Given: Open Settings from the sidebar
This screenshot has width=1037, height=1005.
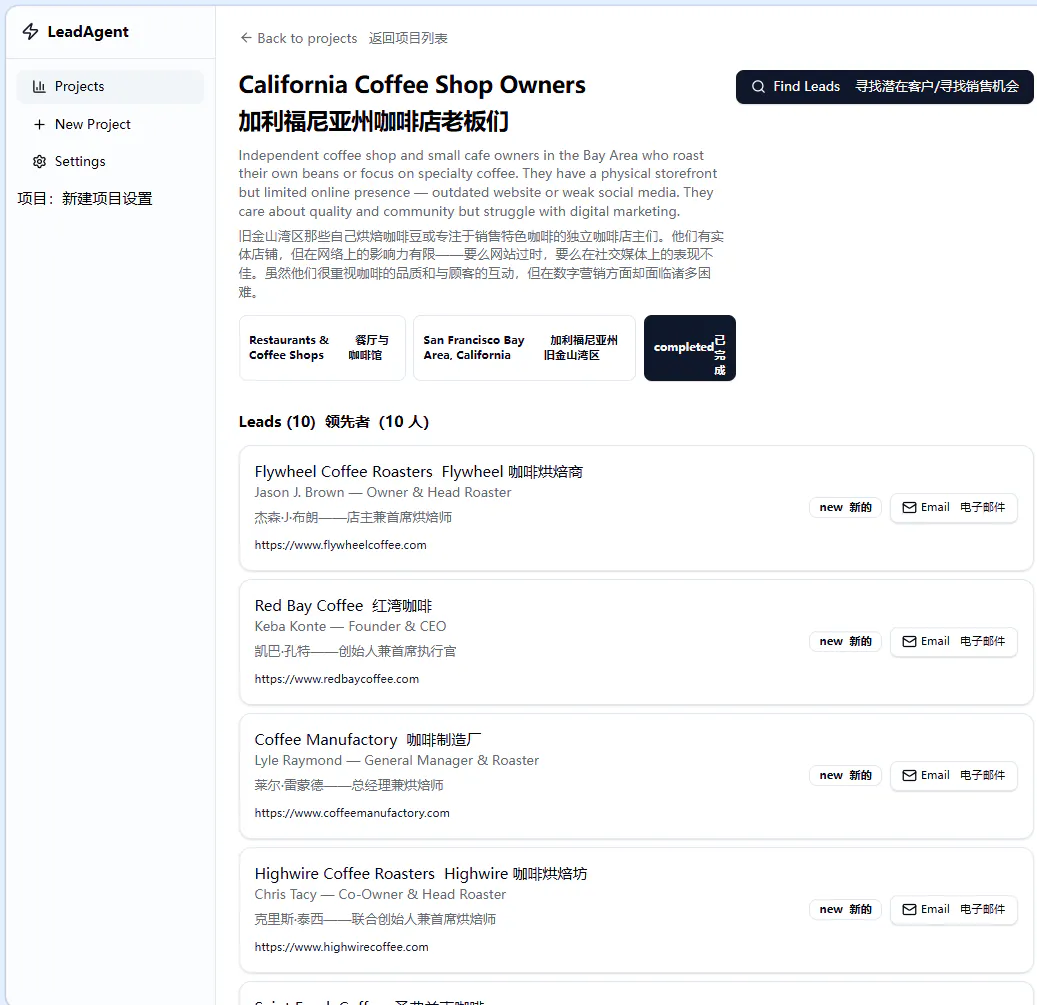Looking at the screenshot, I should [110, 161].
